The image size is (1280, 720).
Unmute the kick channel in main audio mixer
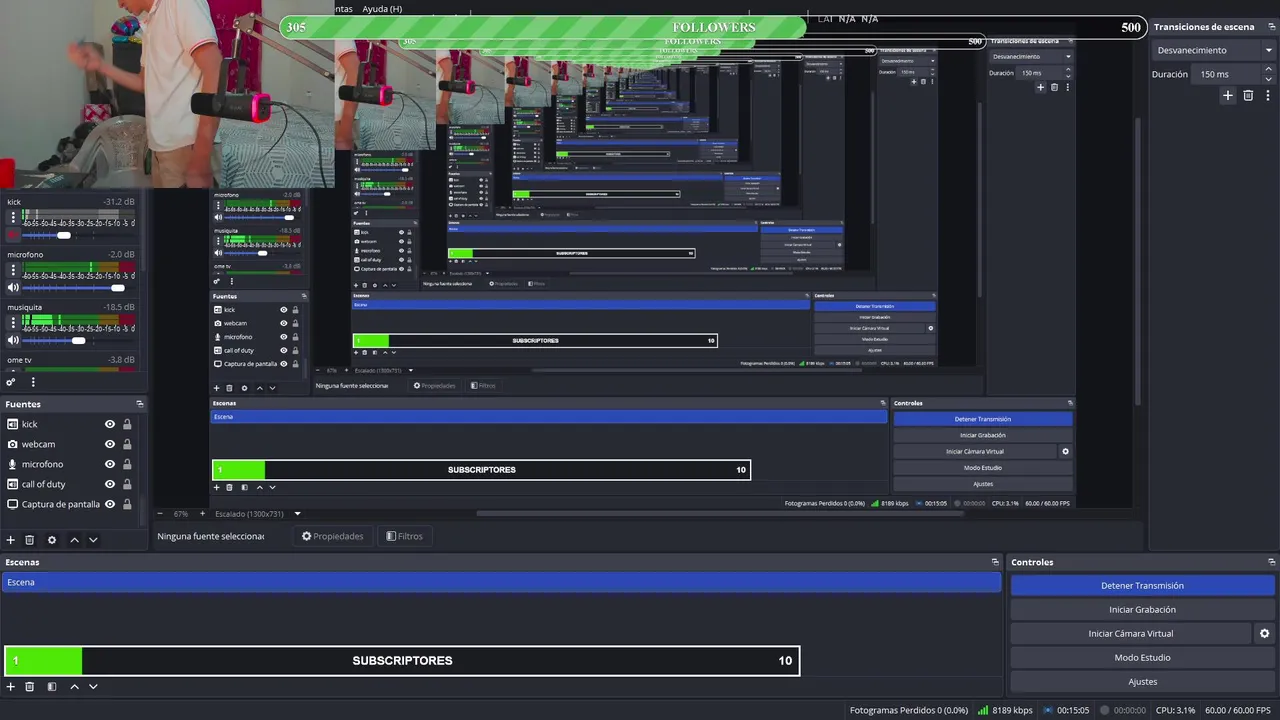click(13, 235)
